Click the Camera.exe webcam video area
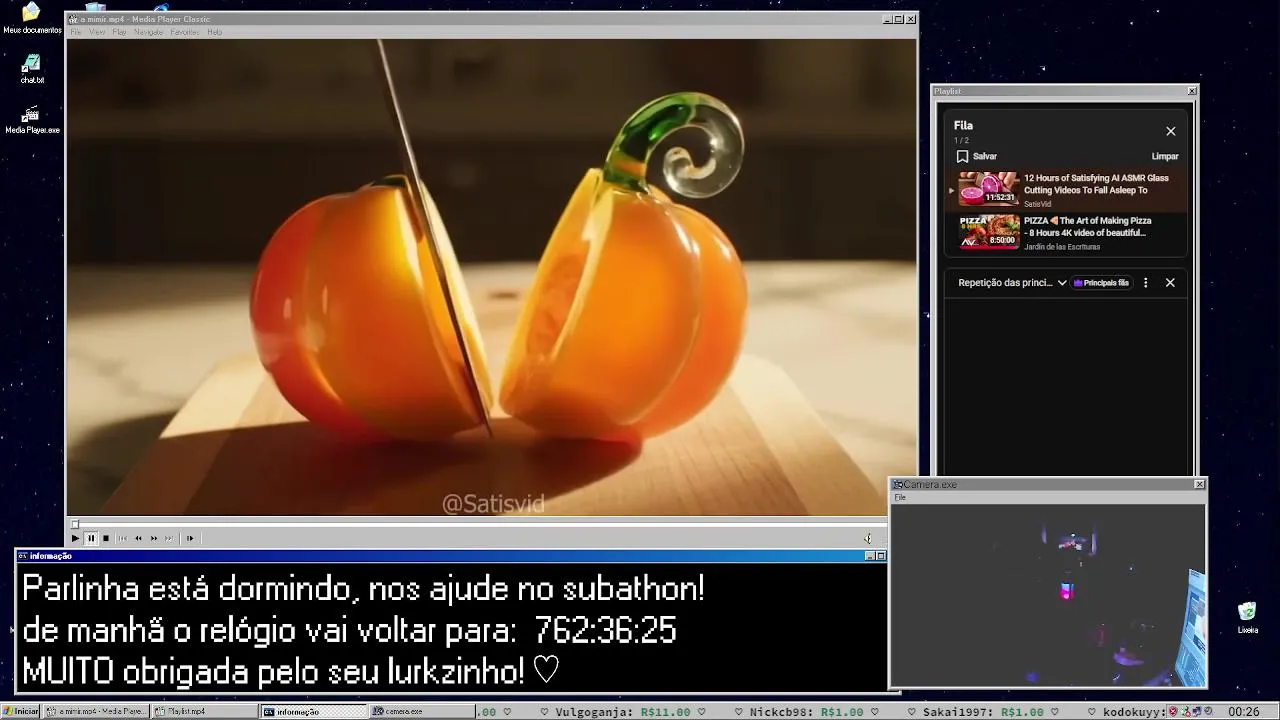Image resolution: width=1280 pixels, height=720 pixels. coord(1048,595)
